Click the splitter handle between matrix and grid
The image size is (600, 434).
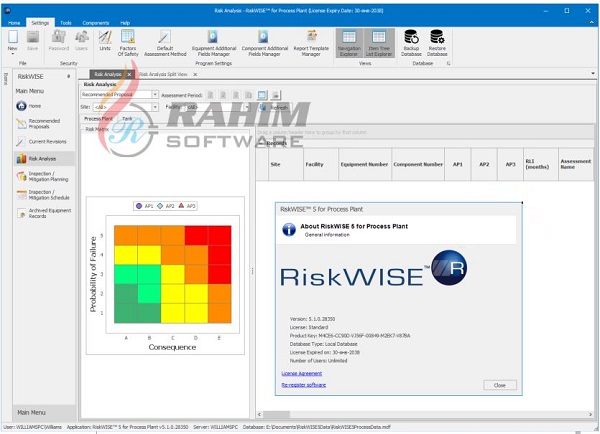(x=253, y=271)
